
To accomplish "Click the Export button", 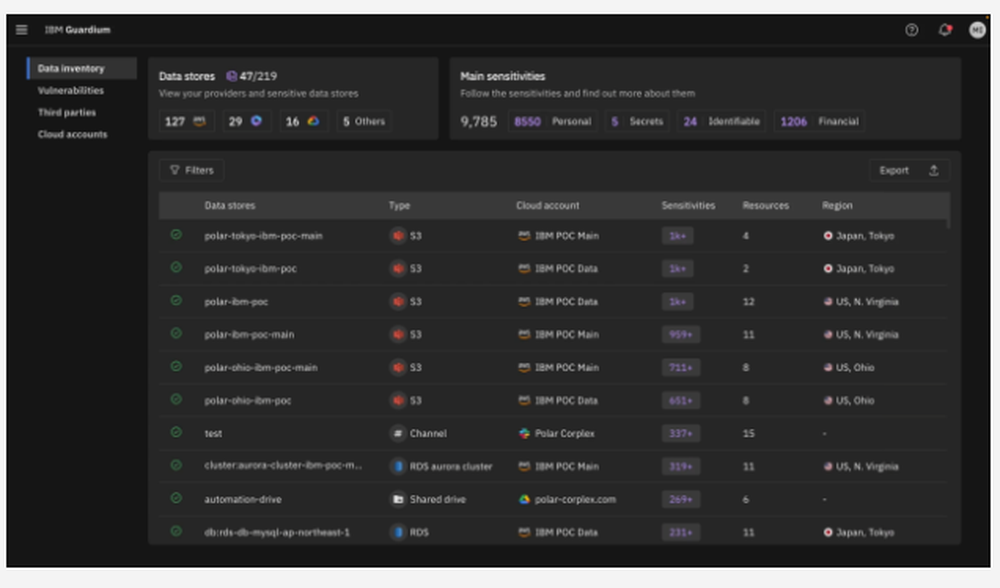I will [x=909, y=170].
